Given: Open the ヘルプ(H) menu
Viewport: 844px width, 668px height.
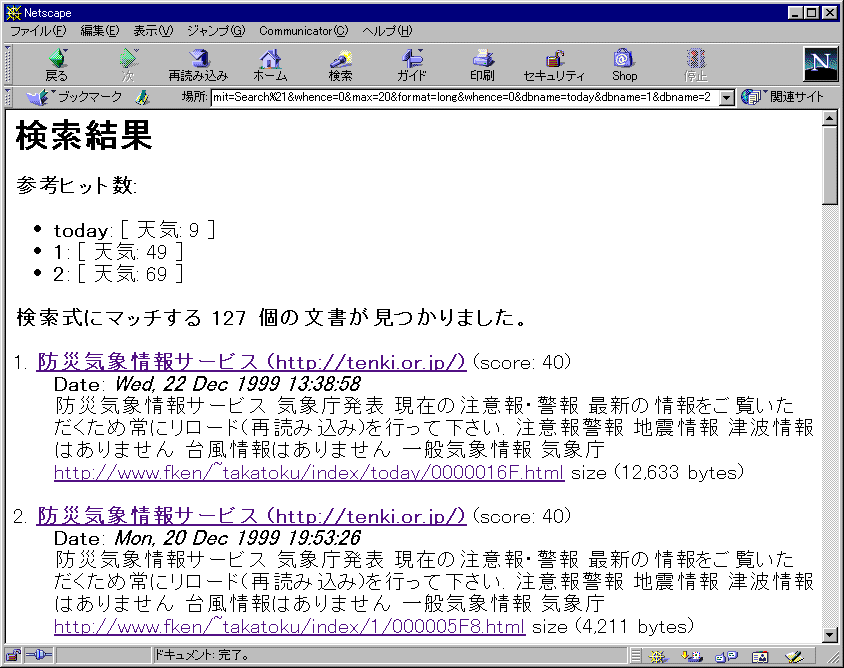Looking at the screenshot, I should pos(387,31).
